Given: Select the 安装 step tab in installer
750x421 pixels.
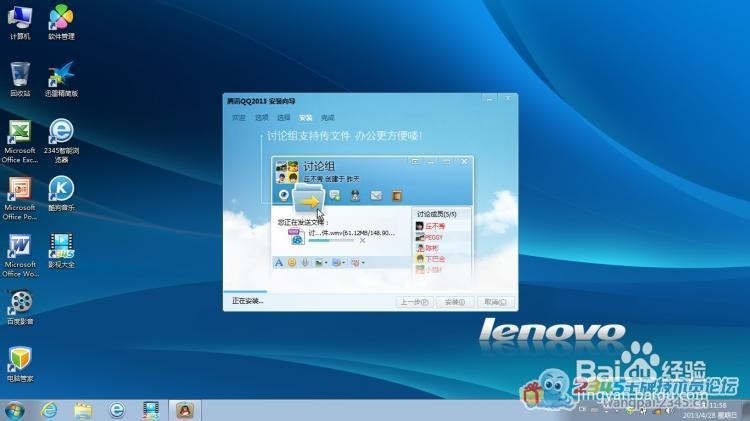Looking at the screenshot, I should [306, 118].
